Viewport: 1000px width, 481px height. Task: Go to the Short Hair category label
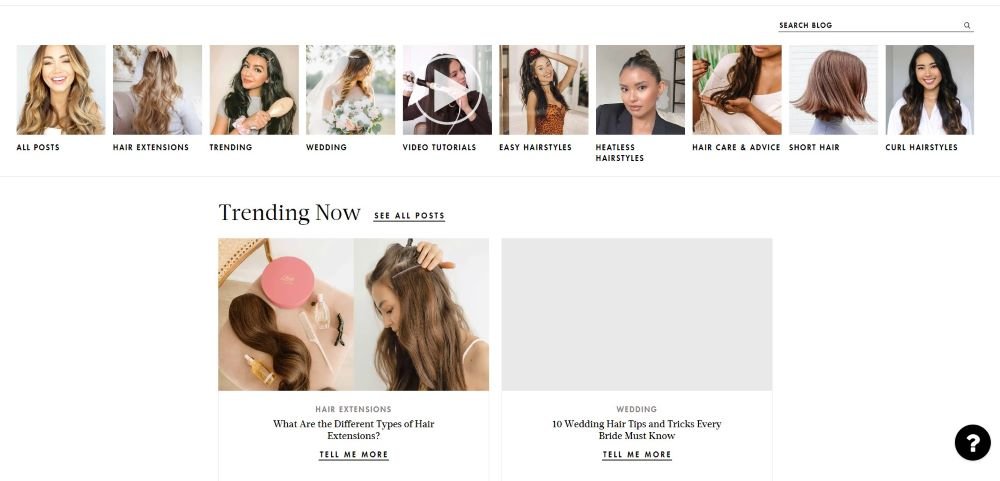point(814,147)
